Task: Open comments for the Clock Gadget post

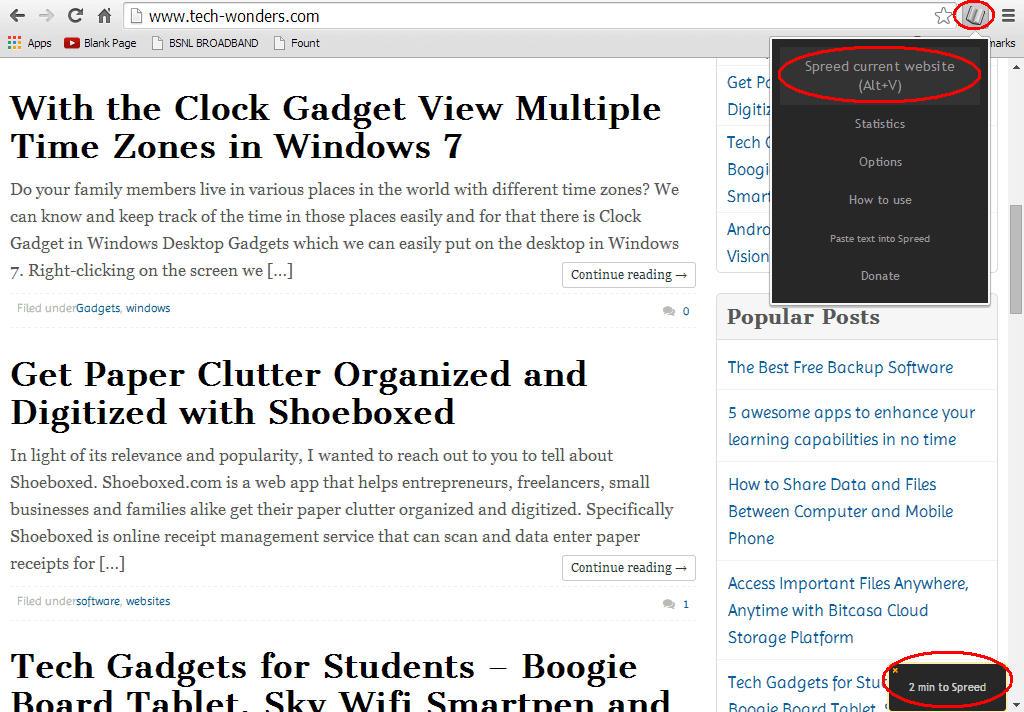Action: tap(676, 311)
